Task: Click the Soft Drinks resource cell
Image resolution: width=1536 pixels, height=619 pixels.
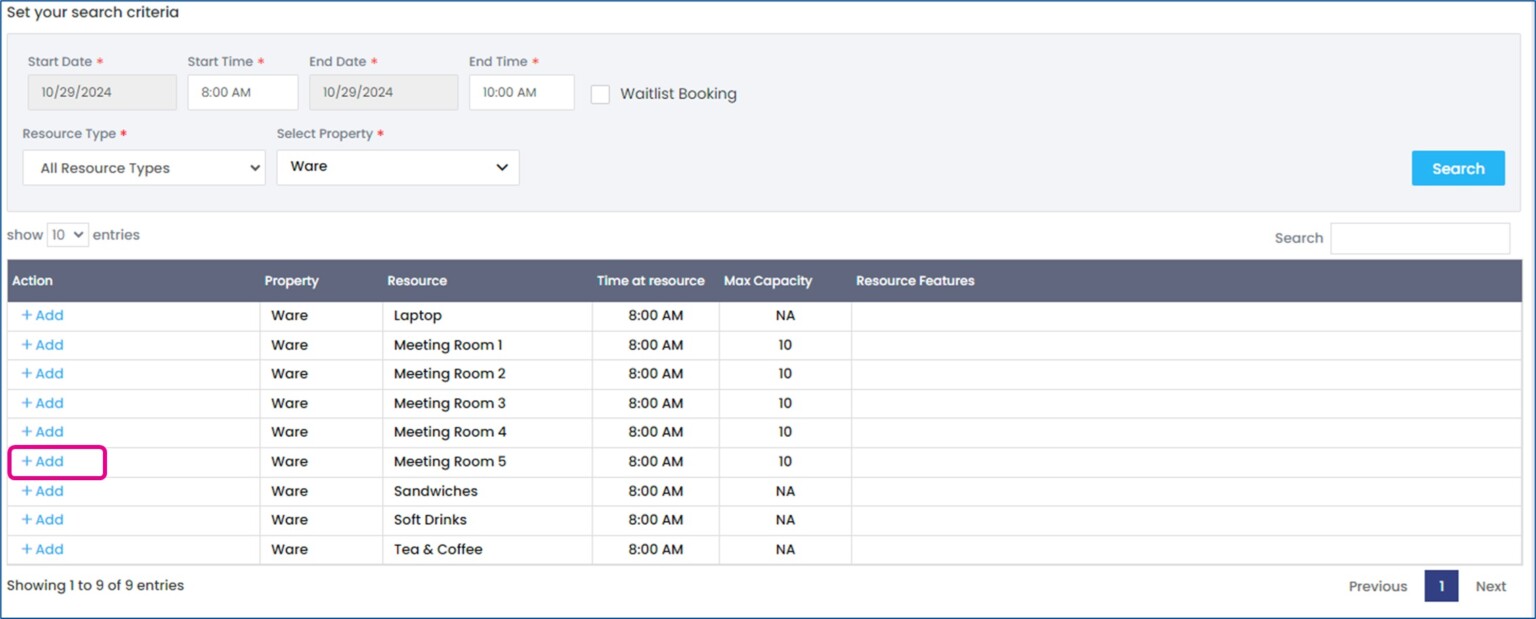Action: [487, 520]
